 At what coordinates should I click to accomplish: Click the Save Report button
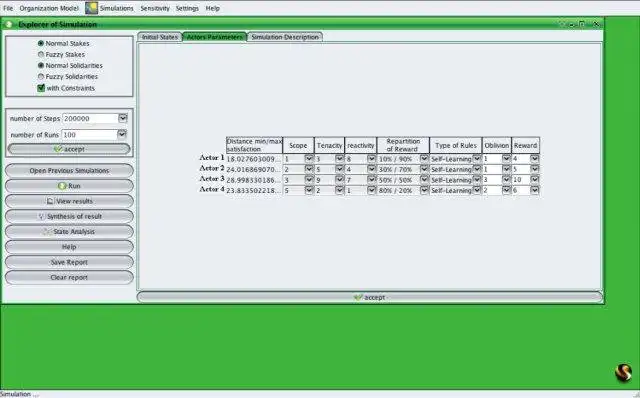tap(69, 262)
